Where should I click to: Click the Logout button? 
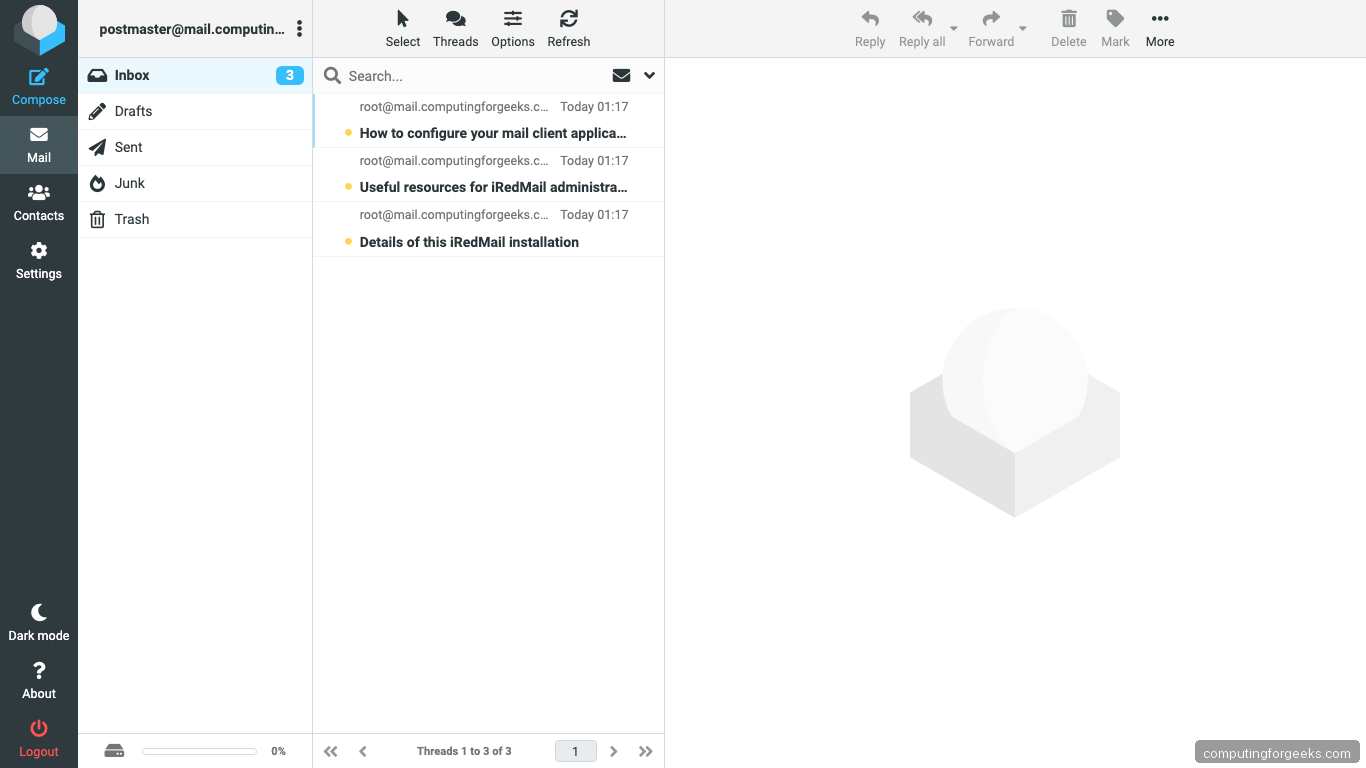click(x=39, y=740)
